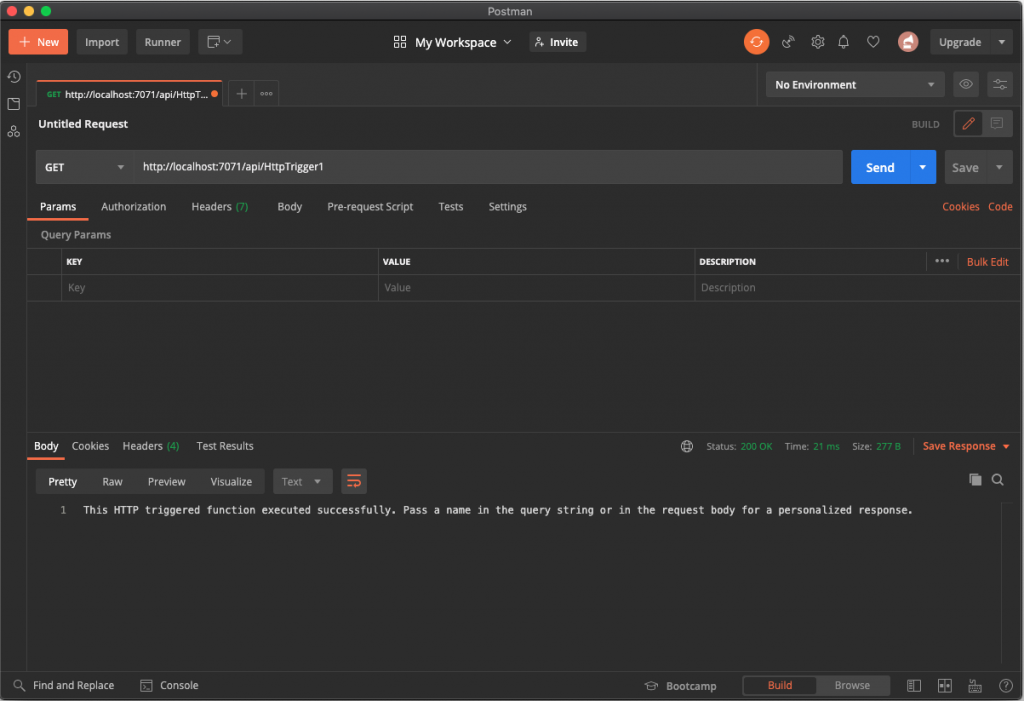Screen dimensions: 1024x701
Task: Search the response with magnifier icon
Action: (x=997, y=480)
